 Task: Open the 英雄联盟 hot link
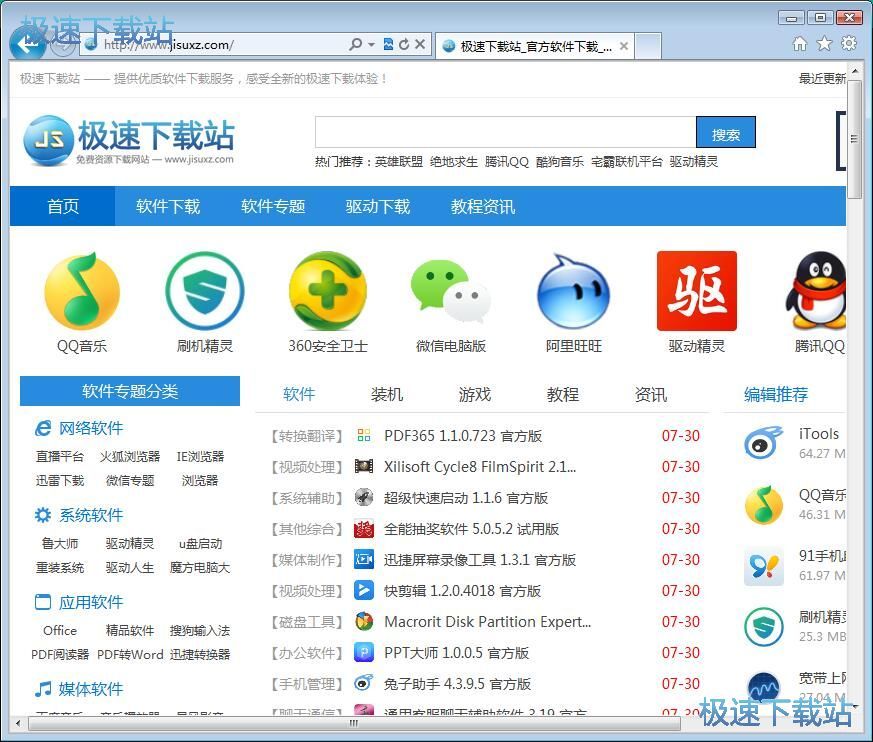coord(399,161)
